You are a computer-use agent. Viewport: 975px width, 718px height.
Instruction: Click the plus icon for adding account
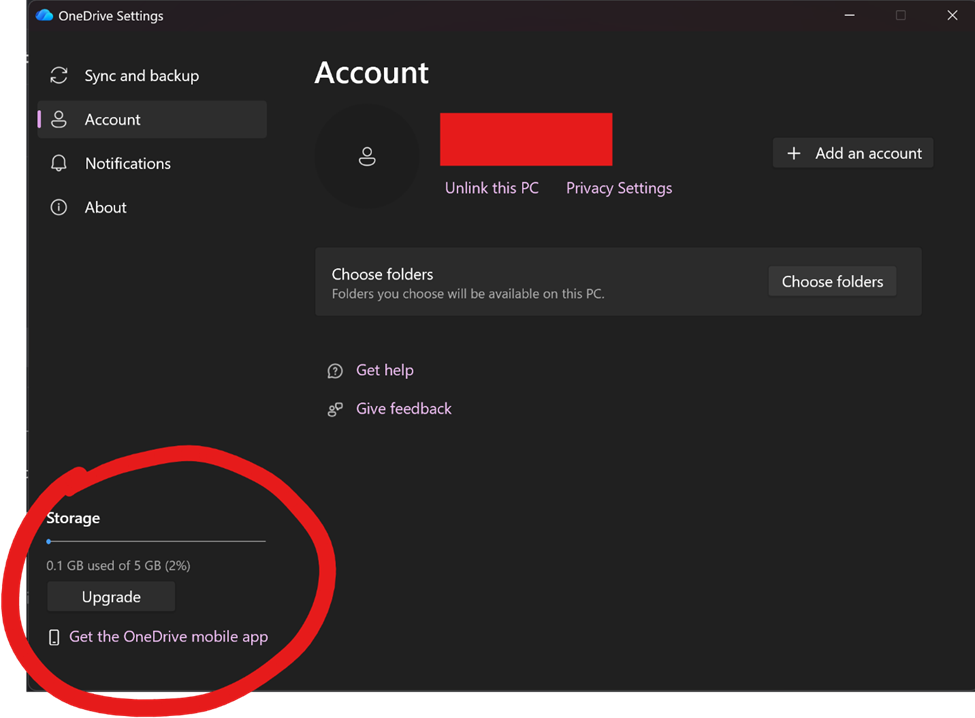click(x=794, y=154)
